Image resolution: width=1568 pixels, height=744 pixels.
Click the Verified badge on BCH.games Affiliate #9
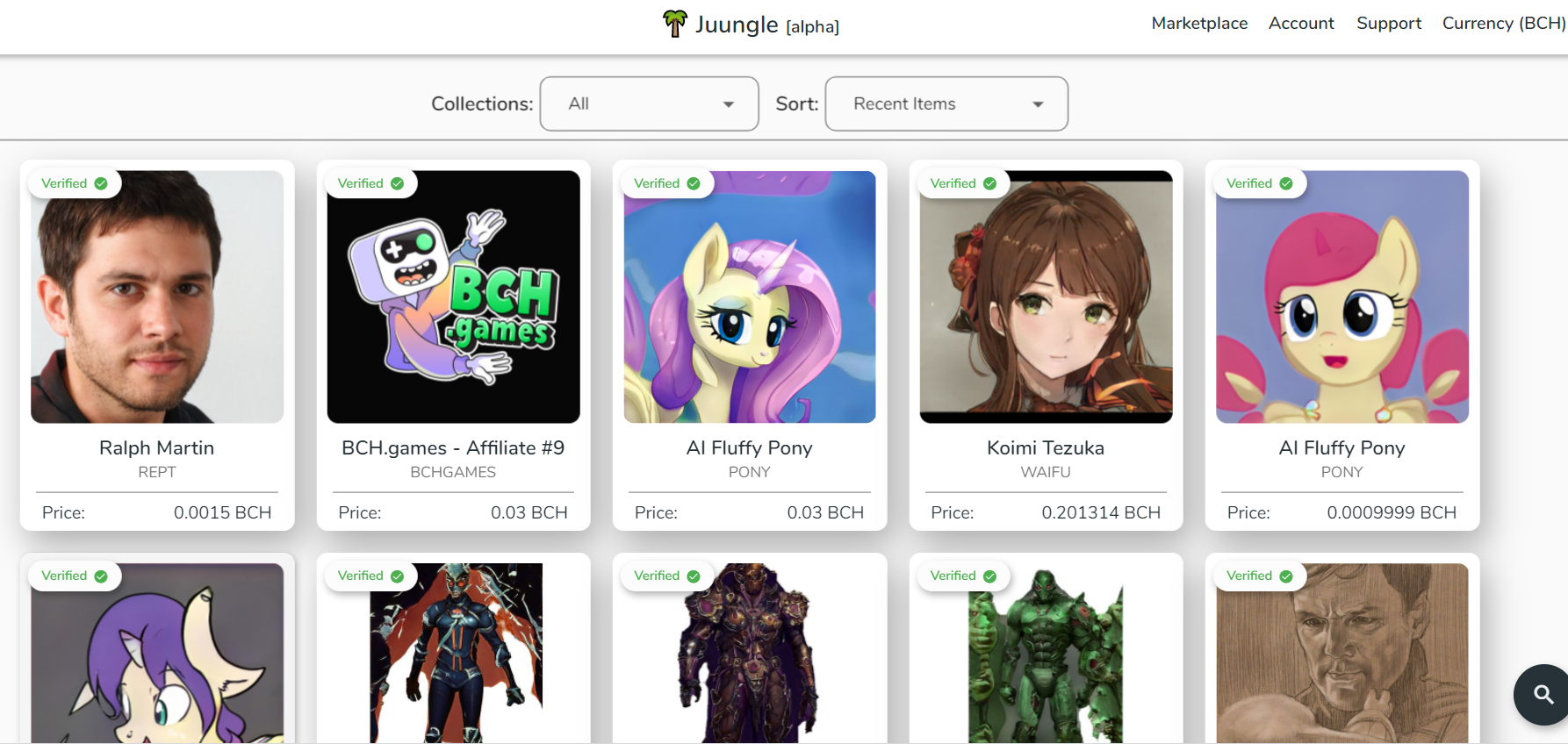tap(370, 183)
